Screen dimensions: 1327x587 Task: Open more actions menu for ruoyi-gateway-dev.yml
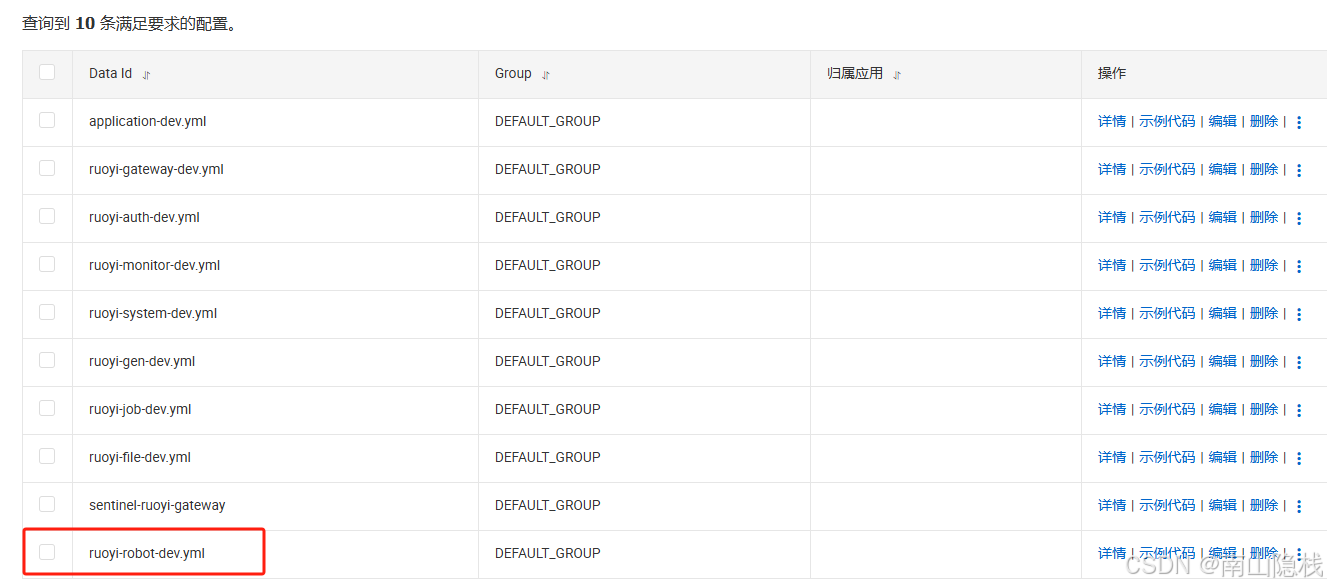pos(1299,170)
